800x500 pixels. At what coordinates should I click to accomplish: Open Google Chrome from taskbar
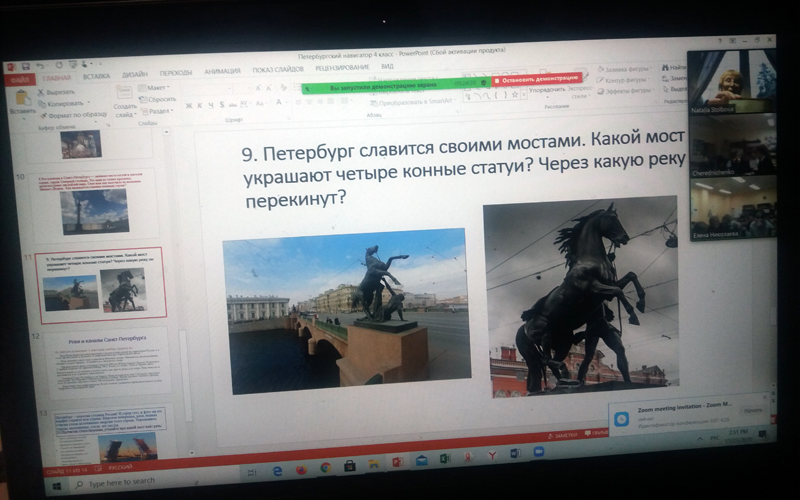coord(325,467)
